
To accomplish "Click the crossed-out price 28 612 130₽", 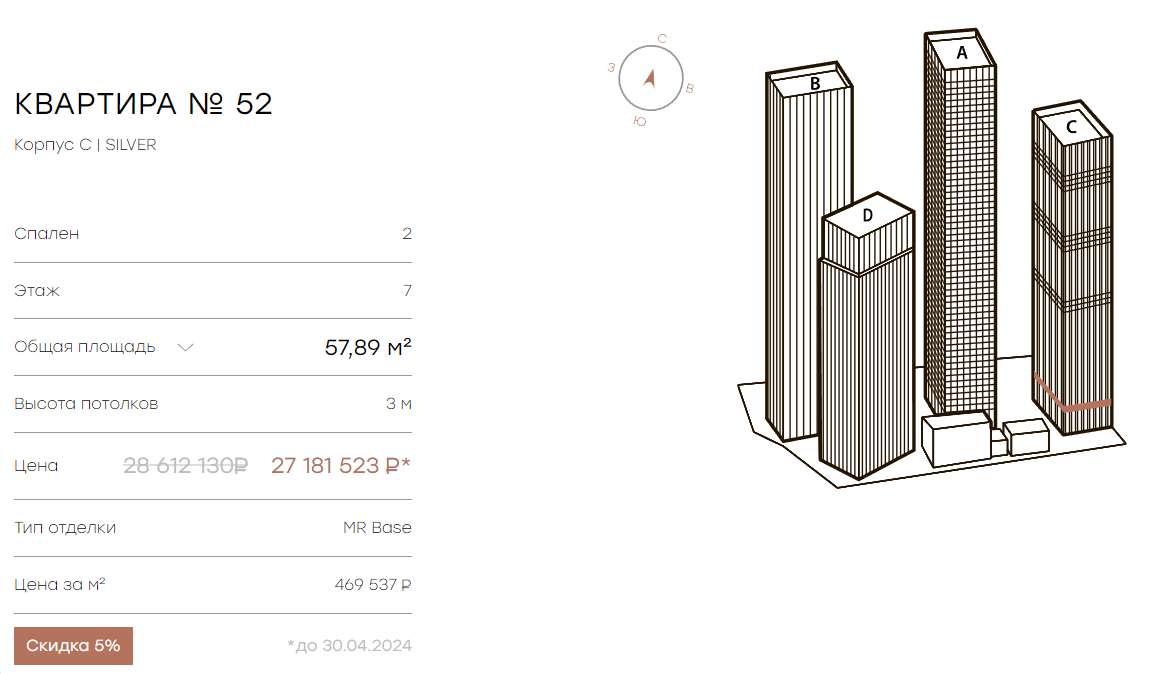I will pyautogui.click(x=185, y=465).
